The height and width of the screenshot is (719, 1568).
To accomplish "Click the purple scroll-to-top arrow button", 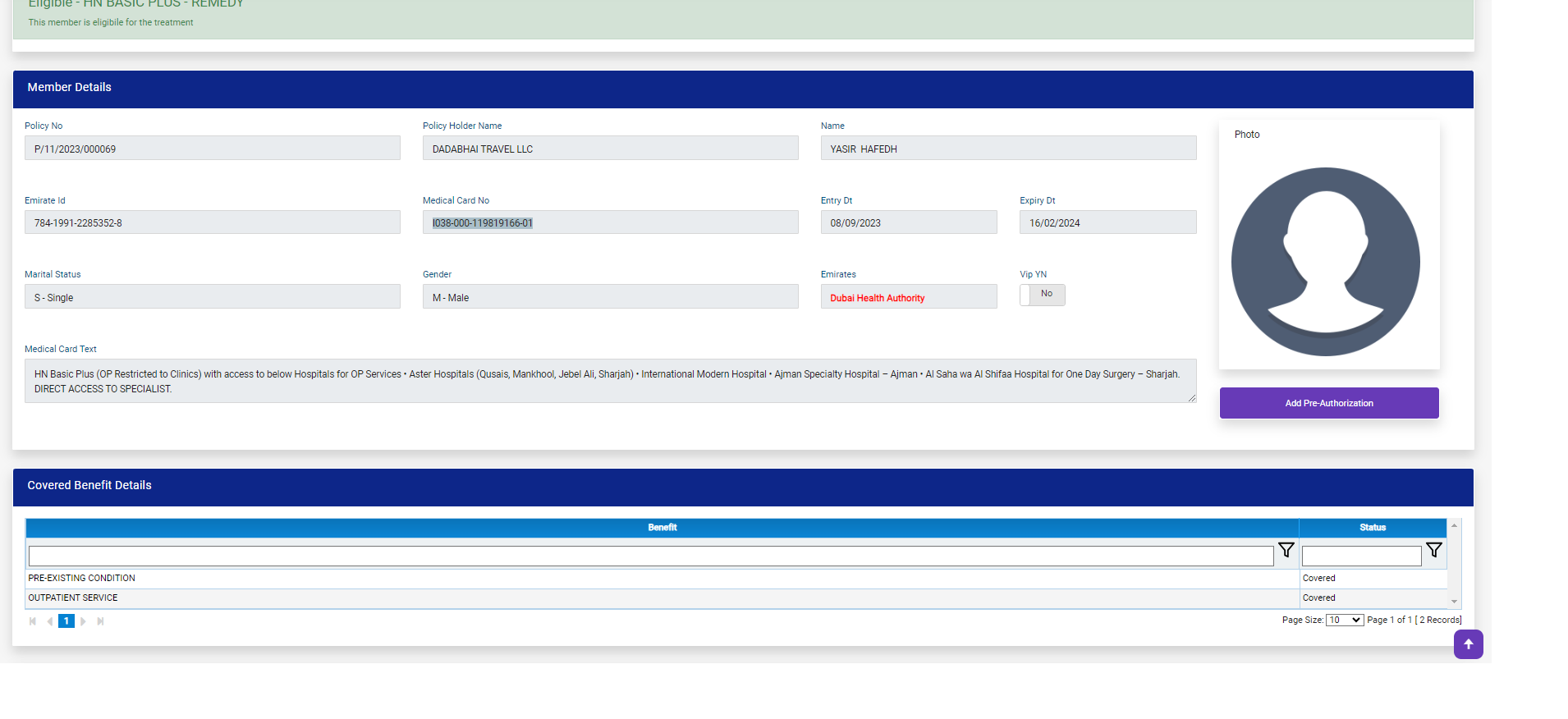I will (1468, 644).
